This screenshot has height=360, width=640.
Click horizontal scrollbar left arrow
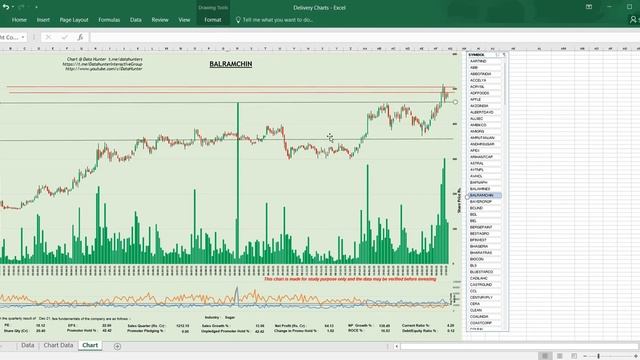(x=396, y=346)
